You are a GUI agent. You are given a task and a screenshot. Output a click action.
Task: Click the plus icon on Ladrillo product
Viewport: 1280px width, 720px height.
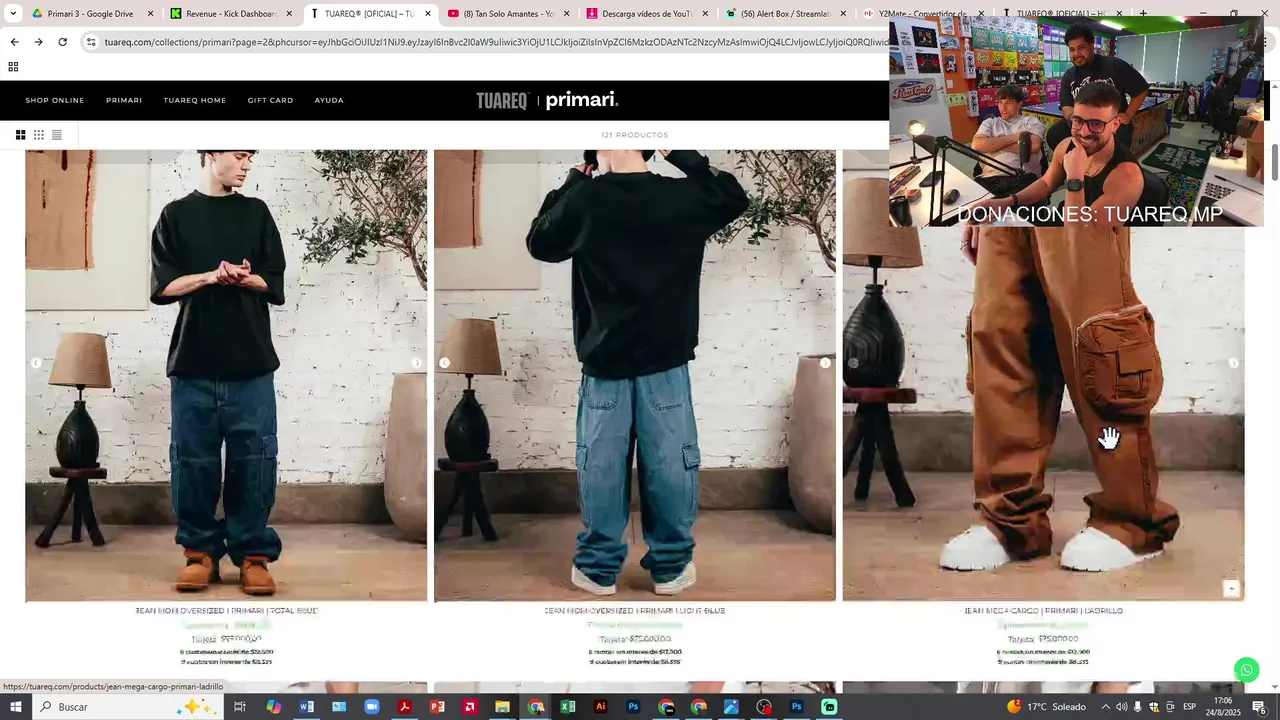pyautogui.click(x=1232, y=589)
